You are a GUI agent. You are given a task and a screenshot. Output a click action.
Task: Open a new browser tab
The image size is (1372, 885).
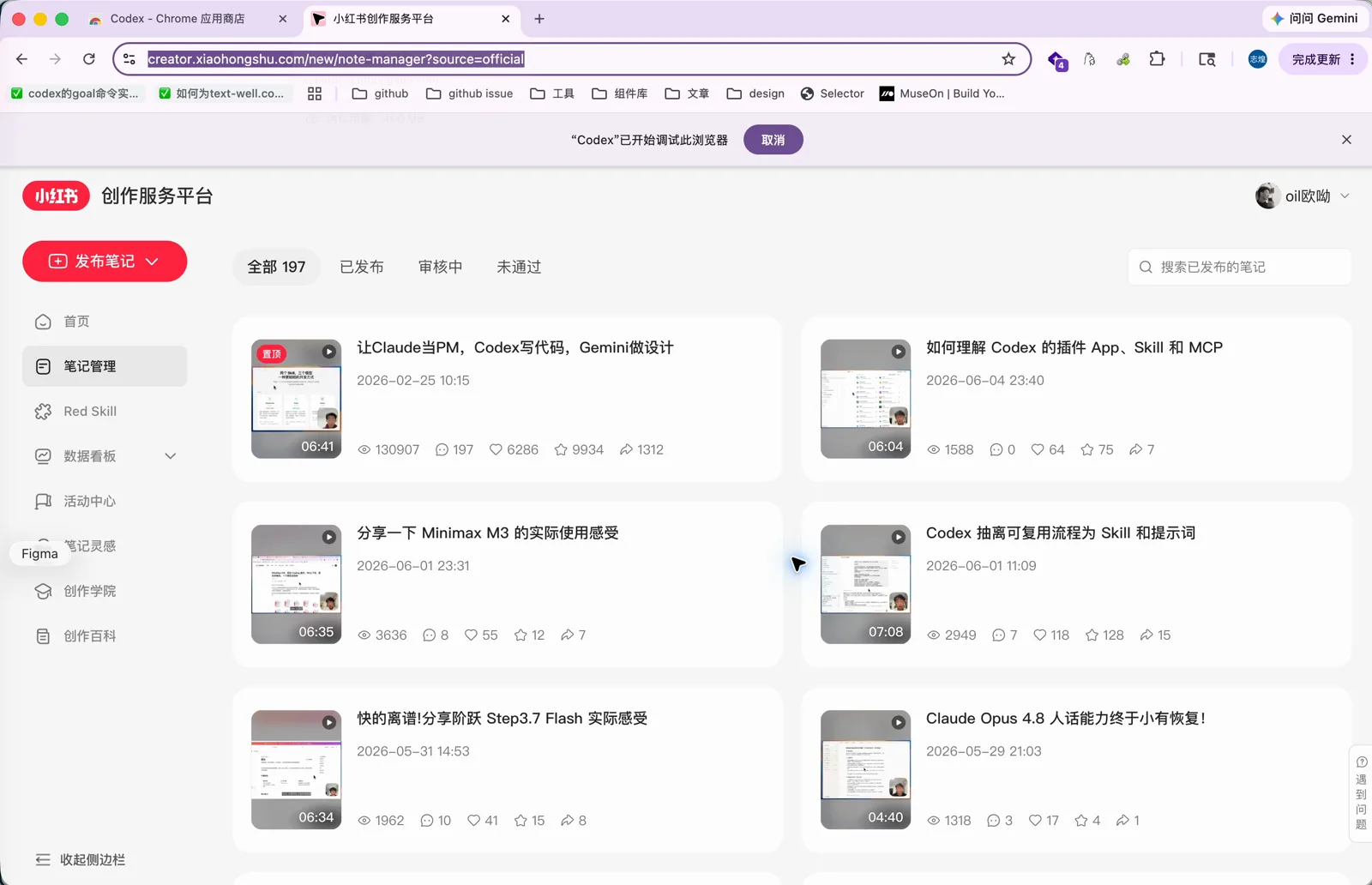pyautogui.click(x=539, y=19)
